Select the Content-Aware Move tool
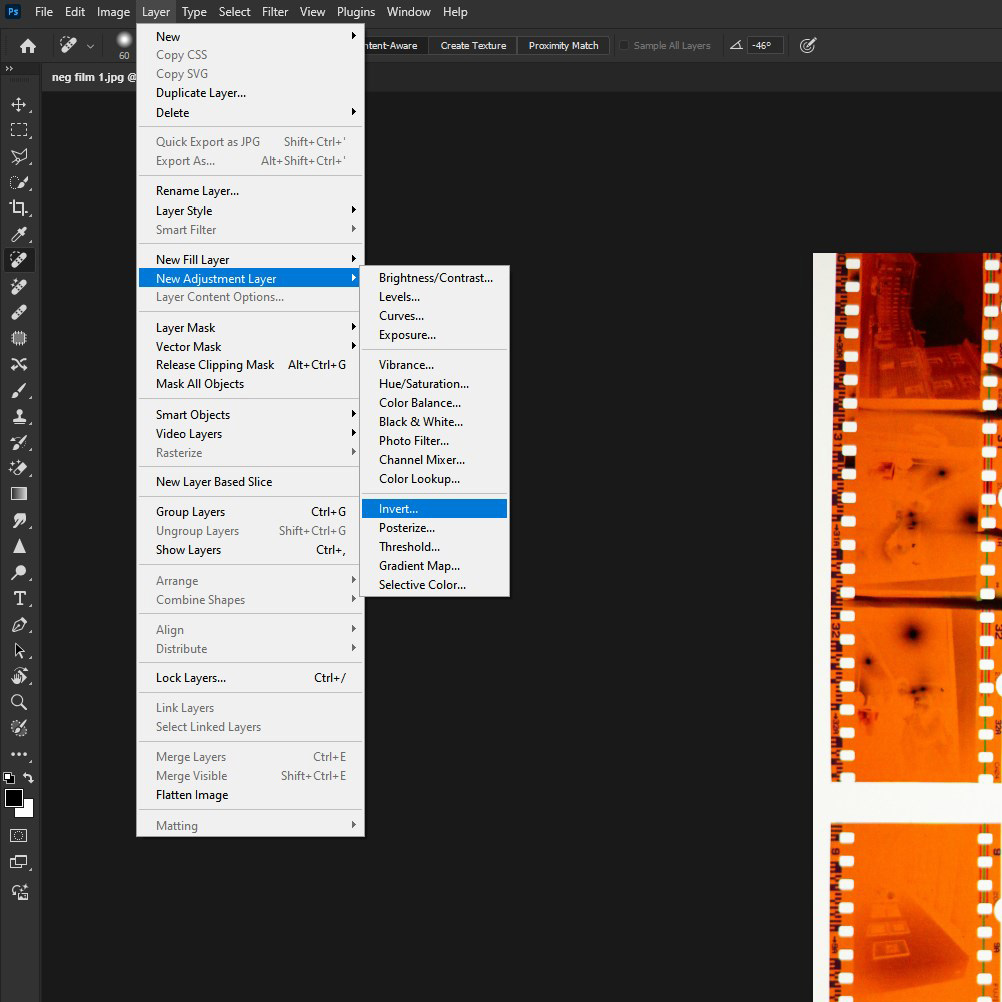Image resolution: width=1002 pixels, height=1002 pixels. tap(19, 364)
